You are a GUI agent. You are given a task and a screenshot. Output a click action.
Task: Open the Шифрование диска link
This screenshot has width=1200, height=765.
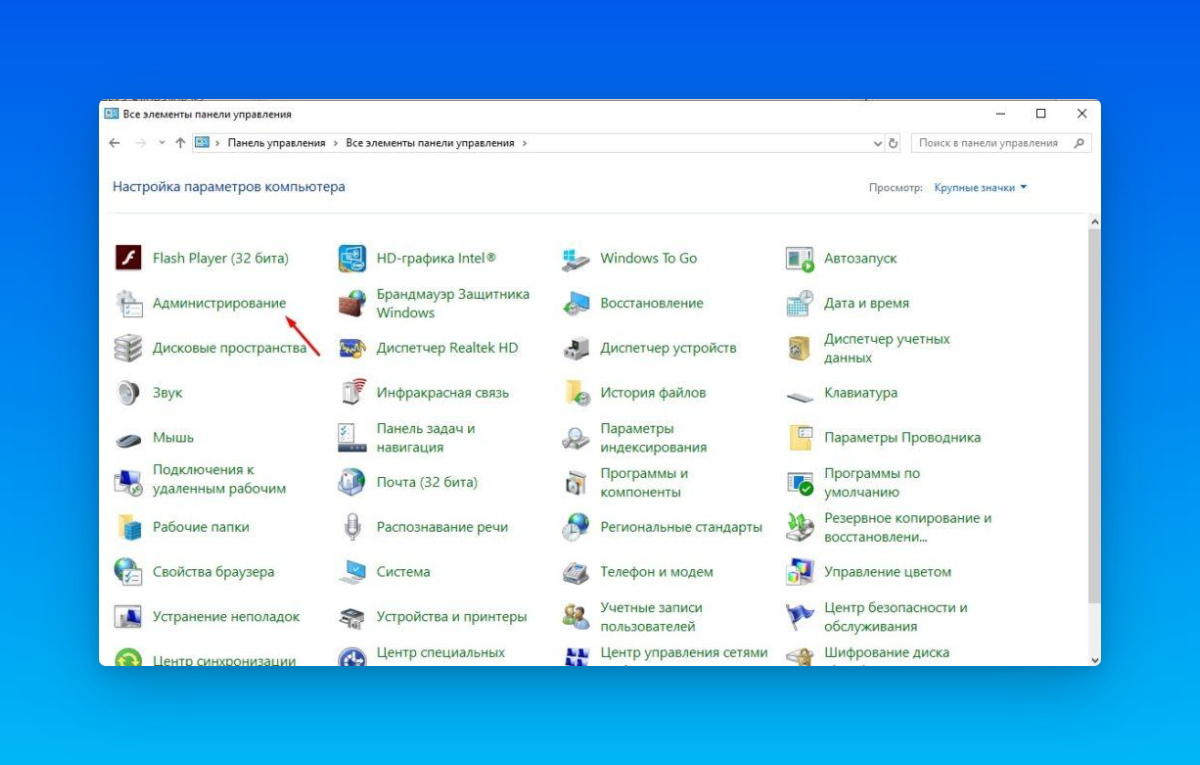click(x=887, y=653)
